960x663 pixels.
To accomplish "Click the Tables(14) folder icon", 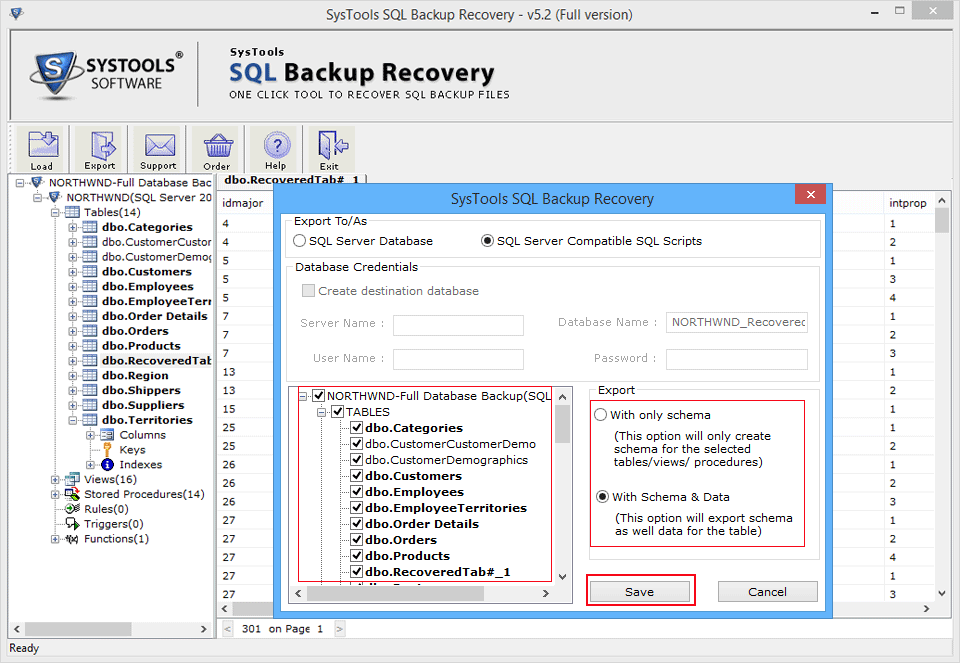I will [x=72, y=212].
